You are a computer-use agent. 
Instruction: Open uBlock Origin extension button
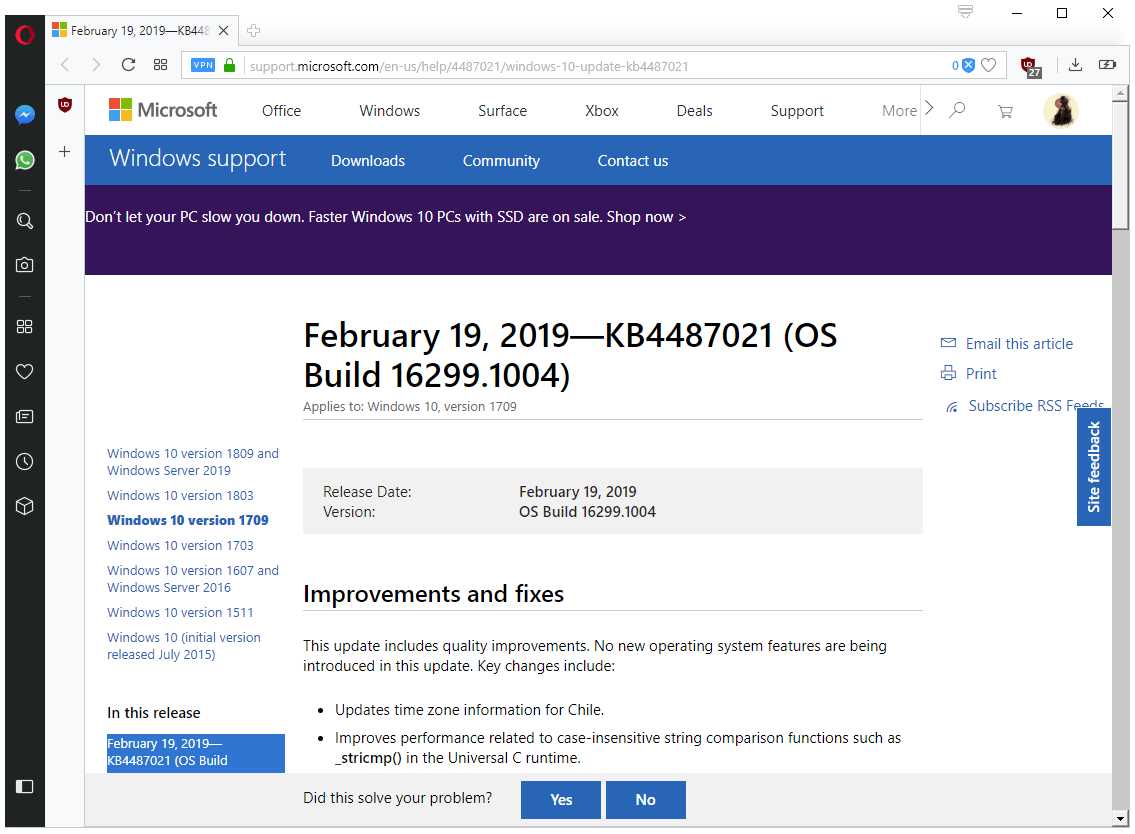1031,67
